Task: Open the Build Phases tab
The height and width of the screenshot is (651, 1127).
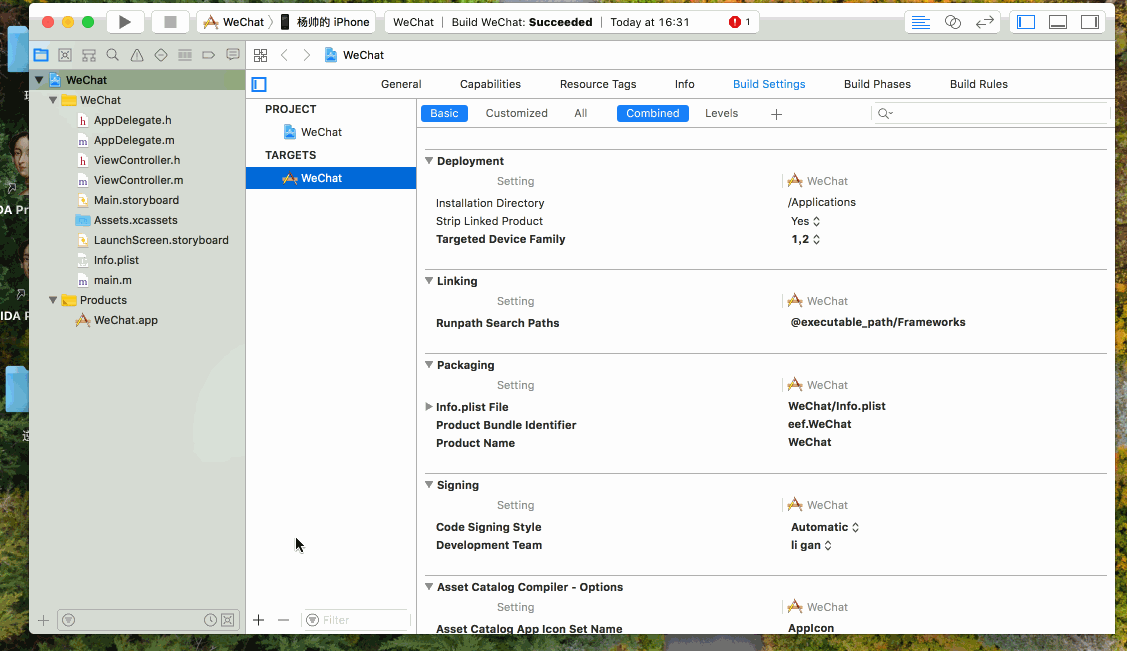Action: [877, 84]
